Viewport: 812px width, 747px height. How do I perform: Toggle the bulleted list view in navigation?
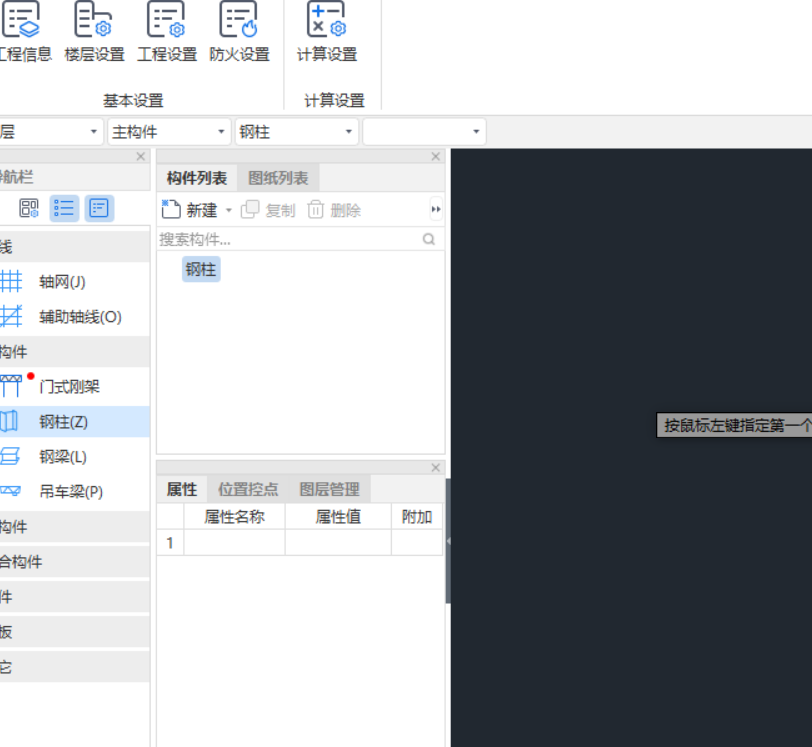click(64, 208)
